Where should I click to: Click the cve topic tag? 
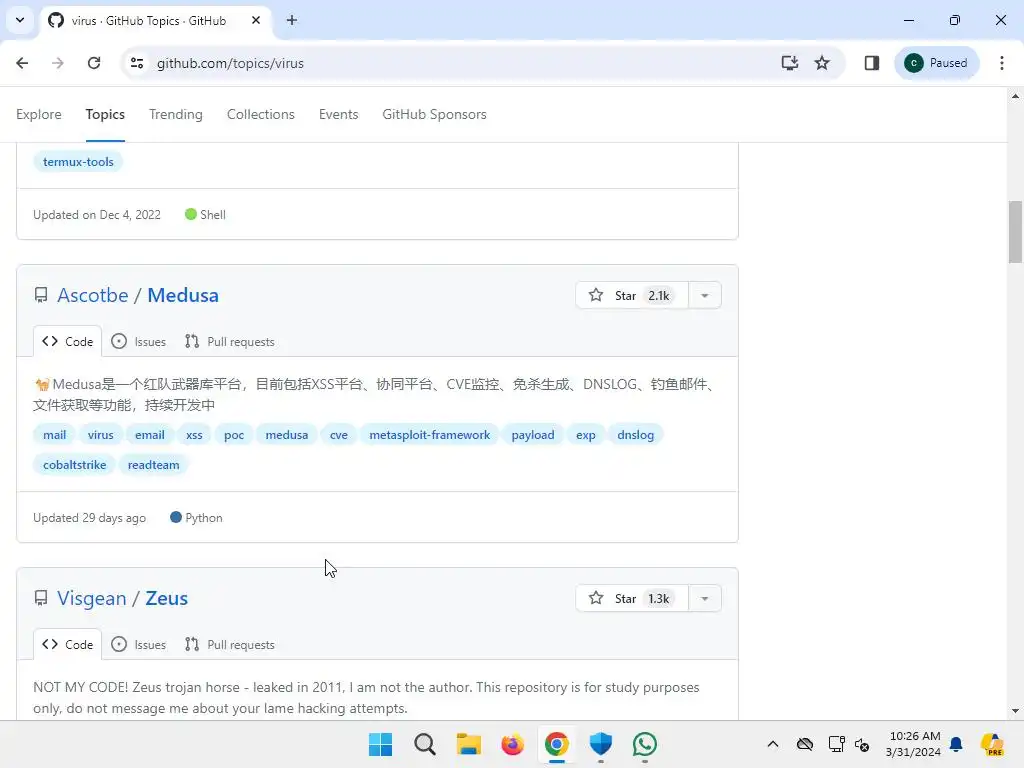tap(339, 435)
